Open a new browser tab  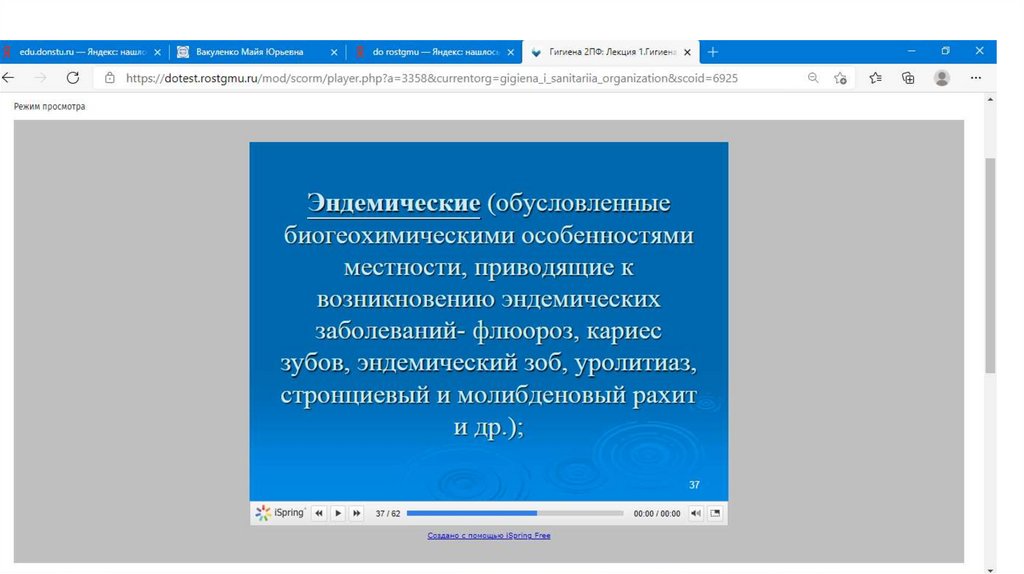tap(713, 52)
